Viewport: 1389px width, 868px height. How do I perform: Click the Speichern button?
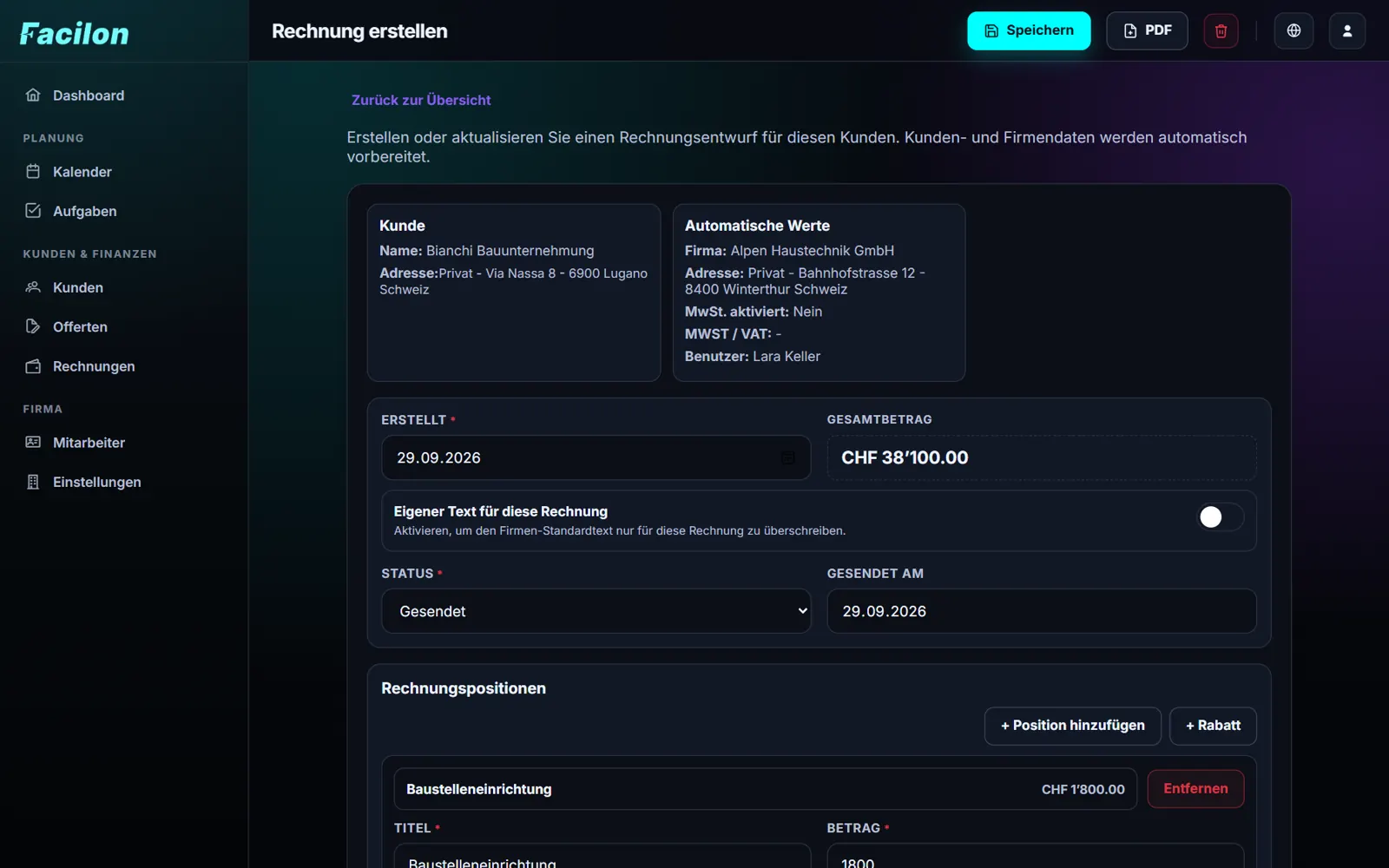pos(1029,31)
